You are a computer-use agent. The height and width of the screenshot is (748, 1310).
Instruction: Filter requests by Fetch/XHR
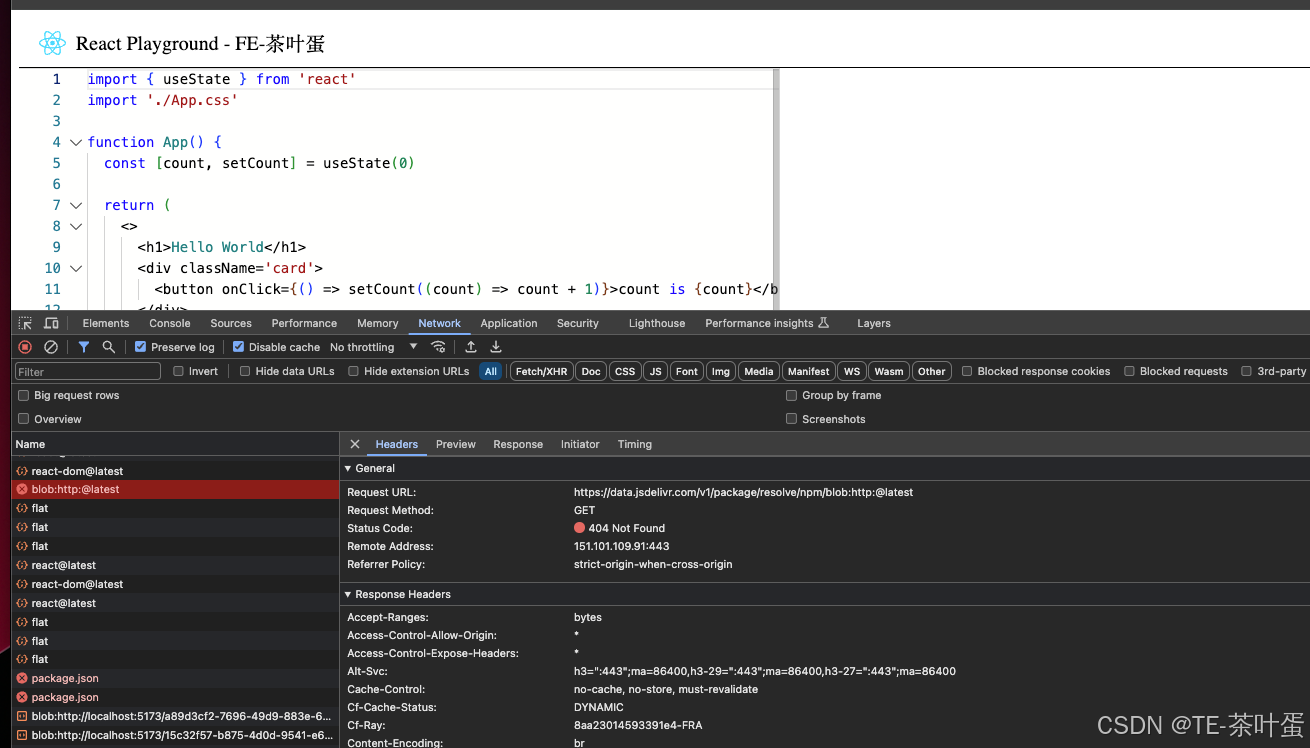coord(541,371)
